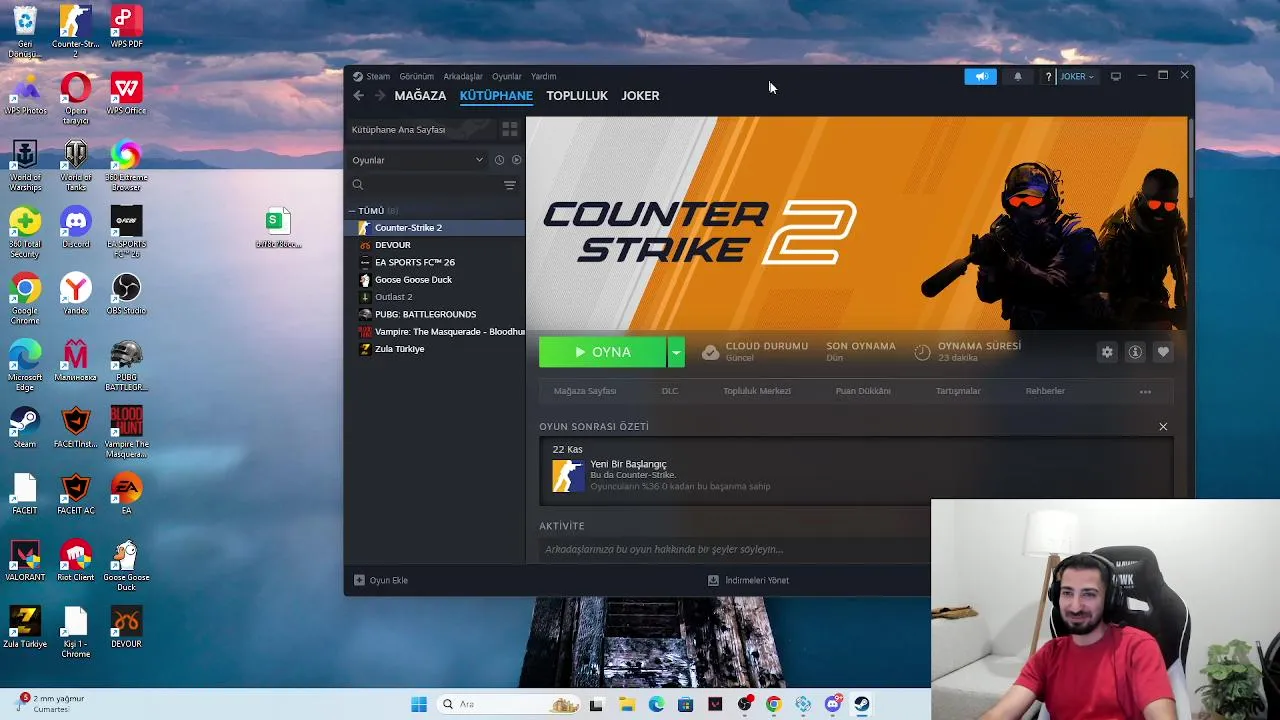Open the game info icon
Viewport: 1280px width, 720px height.
click(x=1135, y=352)
